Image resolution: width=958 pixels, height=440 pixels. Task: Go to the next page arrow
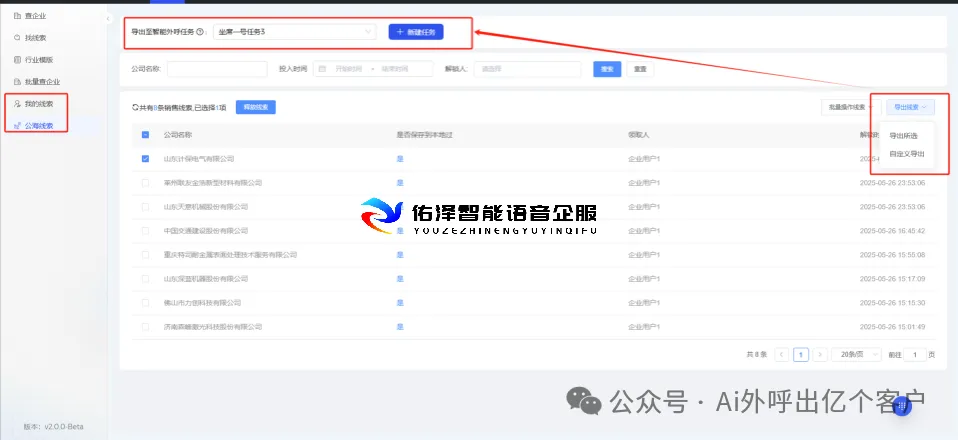click(x=821, y=354)
